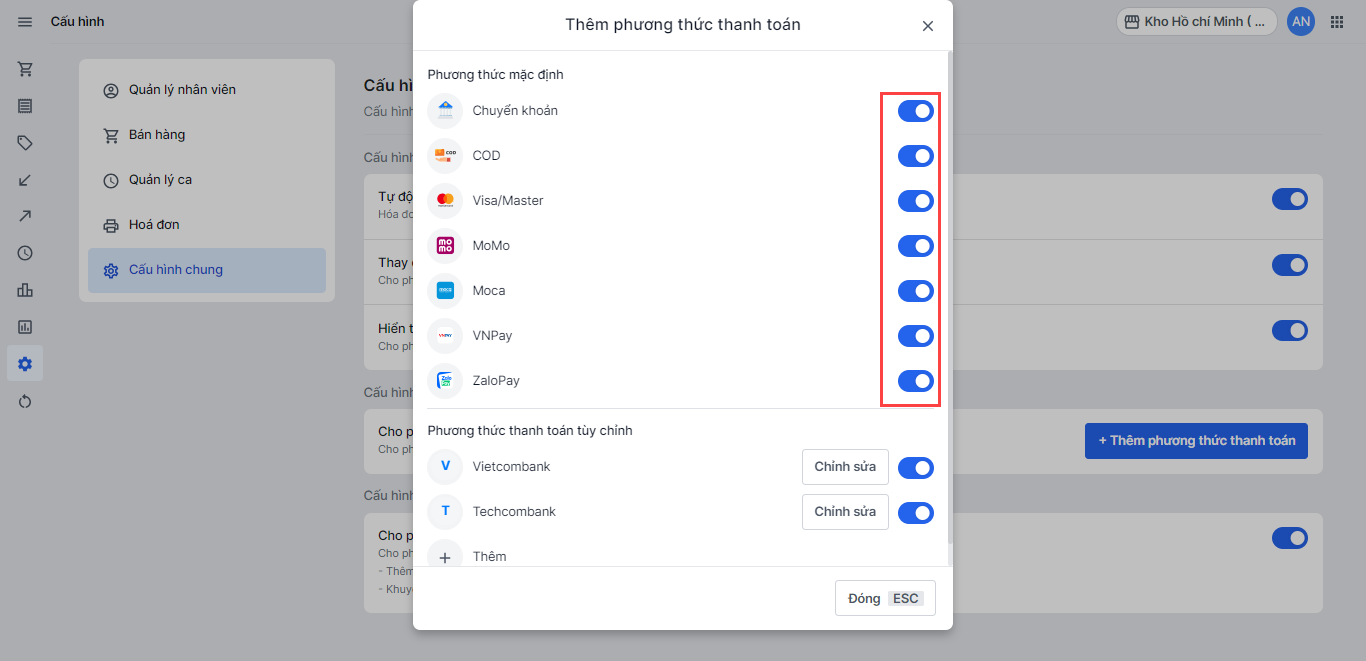This screenshot has width=1366, height=661.
Task: Open the bar chart reports icon in sidebar
Action: point(25,290)
